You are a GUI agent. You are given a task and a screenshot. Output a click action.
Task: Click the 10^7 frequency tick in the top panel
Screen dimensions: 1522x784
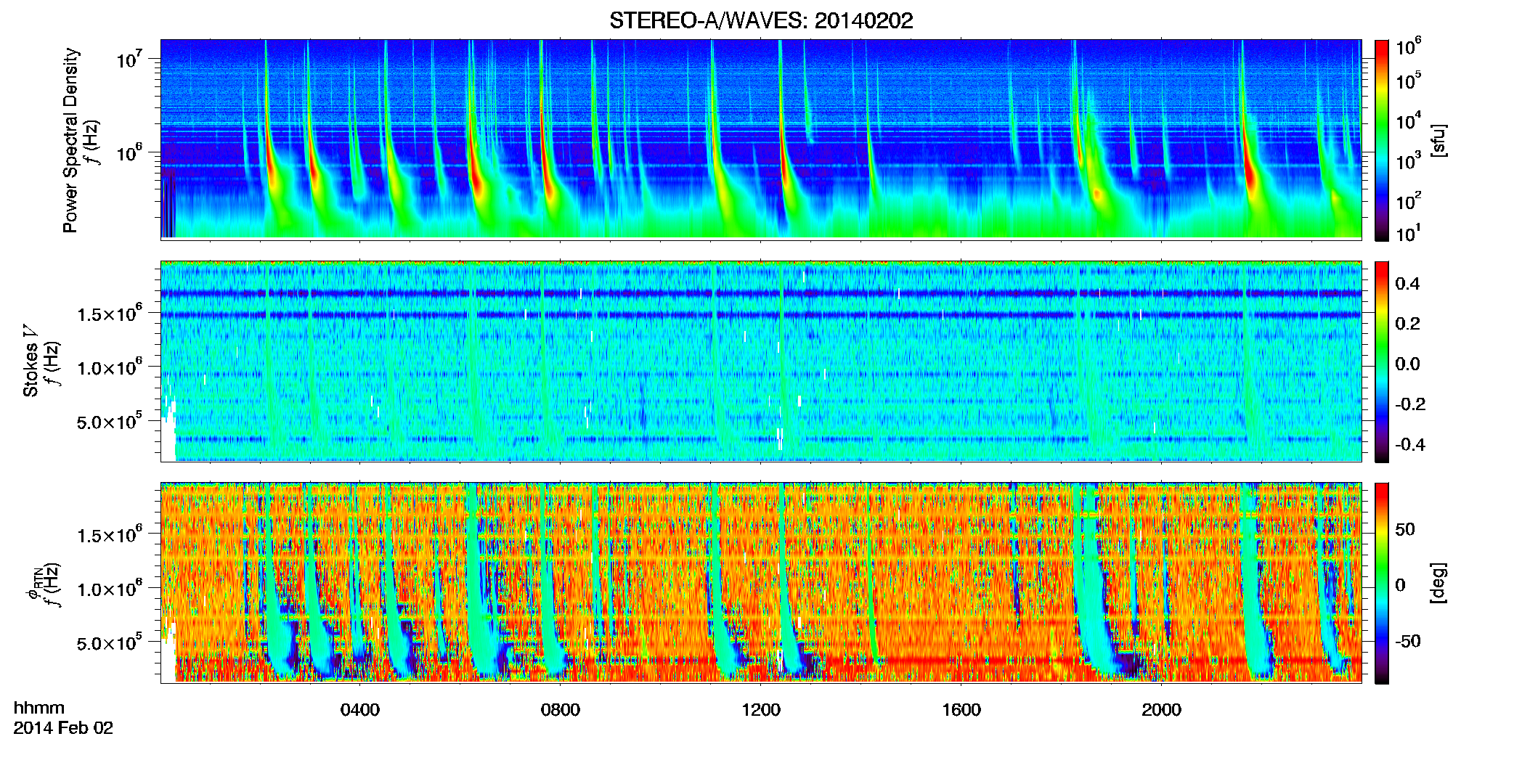point(129,59)
